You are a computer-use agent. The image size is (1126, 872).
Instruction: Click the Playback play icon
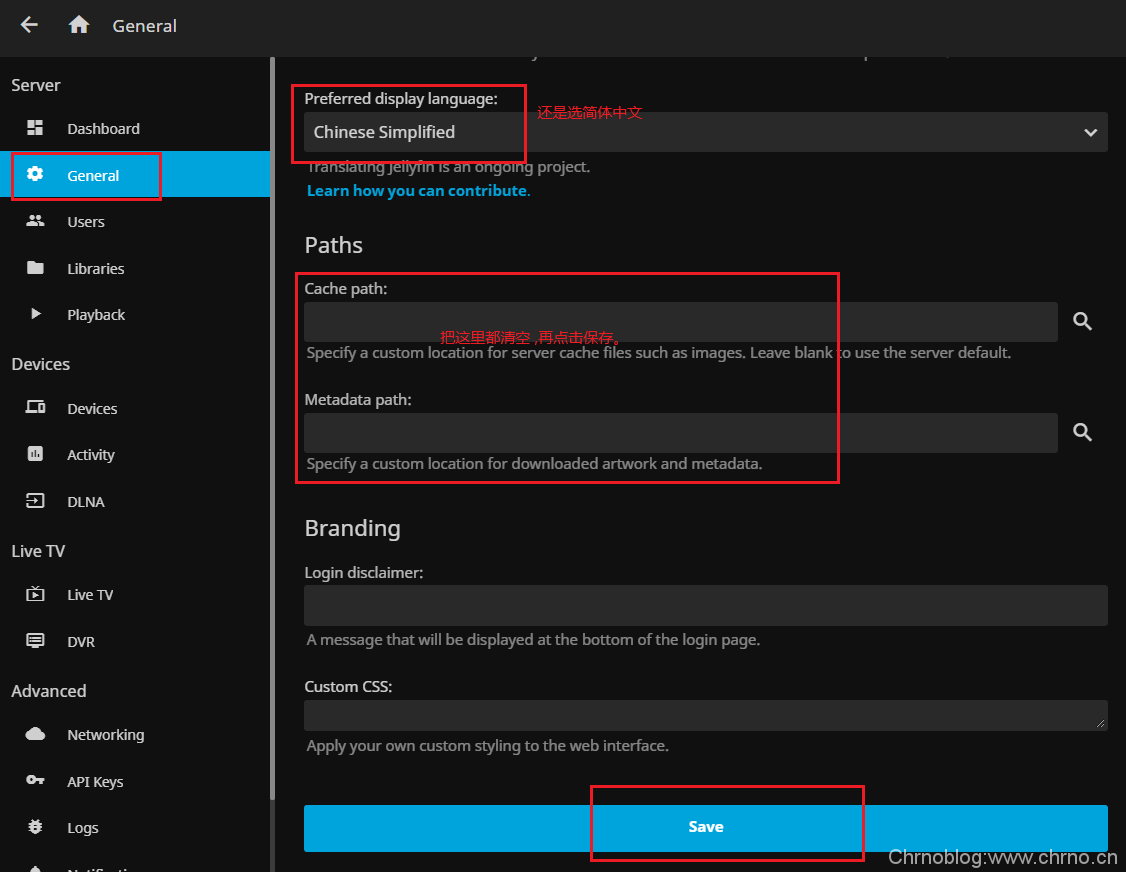pos(36,314)
